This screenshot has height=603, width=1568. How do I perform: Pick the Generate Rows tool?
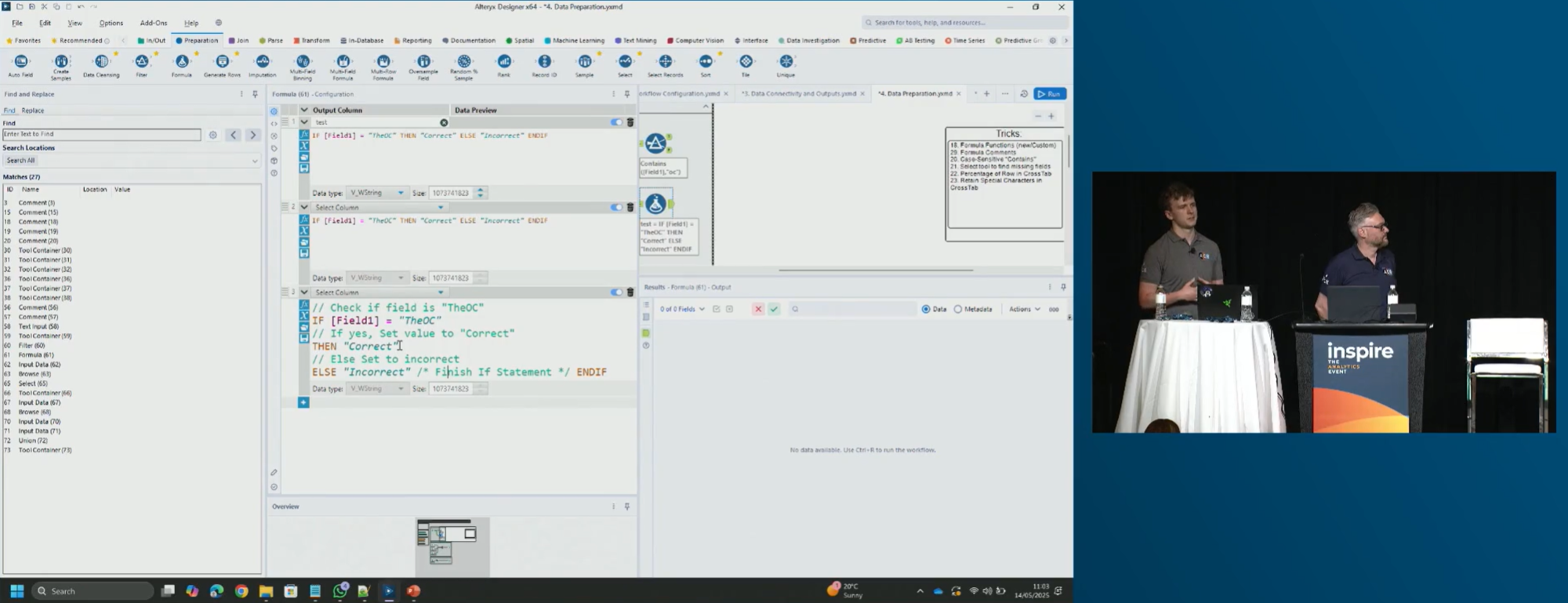222,66
